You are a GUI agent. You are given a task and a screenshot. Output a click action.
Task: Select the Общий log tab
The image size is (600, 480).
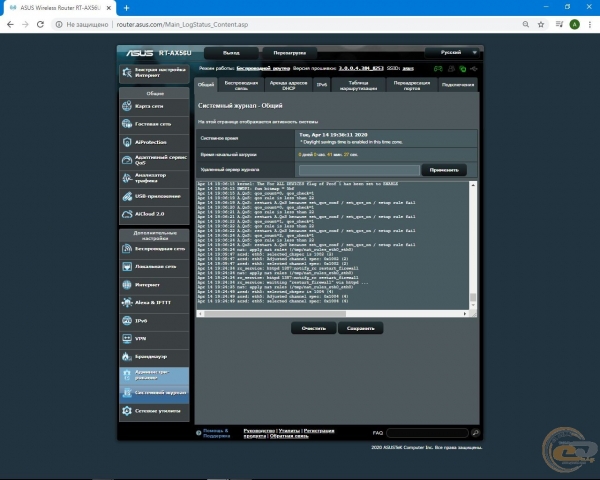[x=206, y=85]
